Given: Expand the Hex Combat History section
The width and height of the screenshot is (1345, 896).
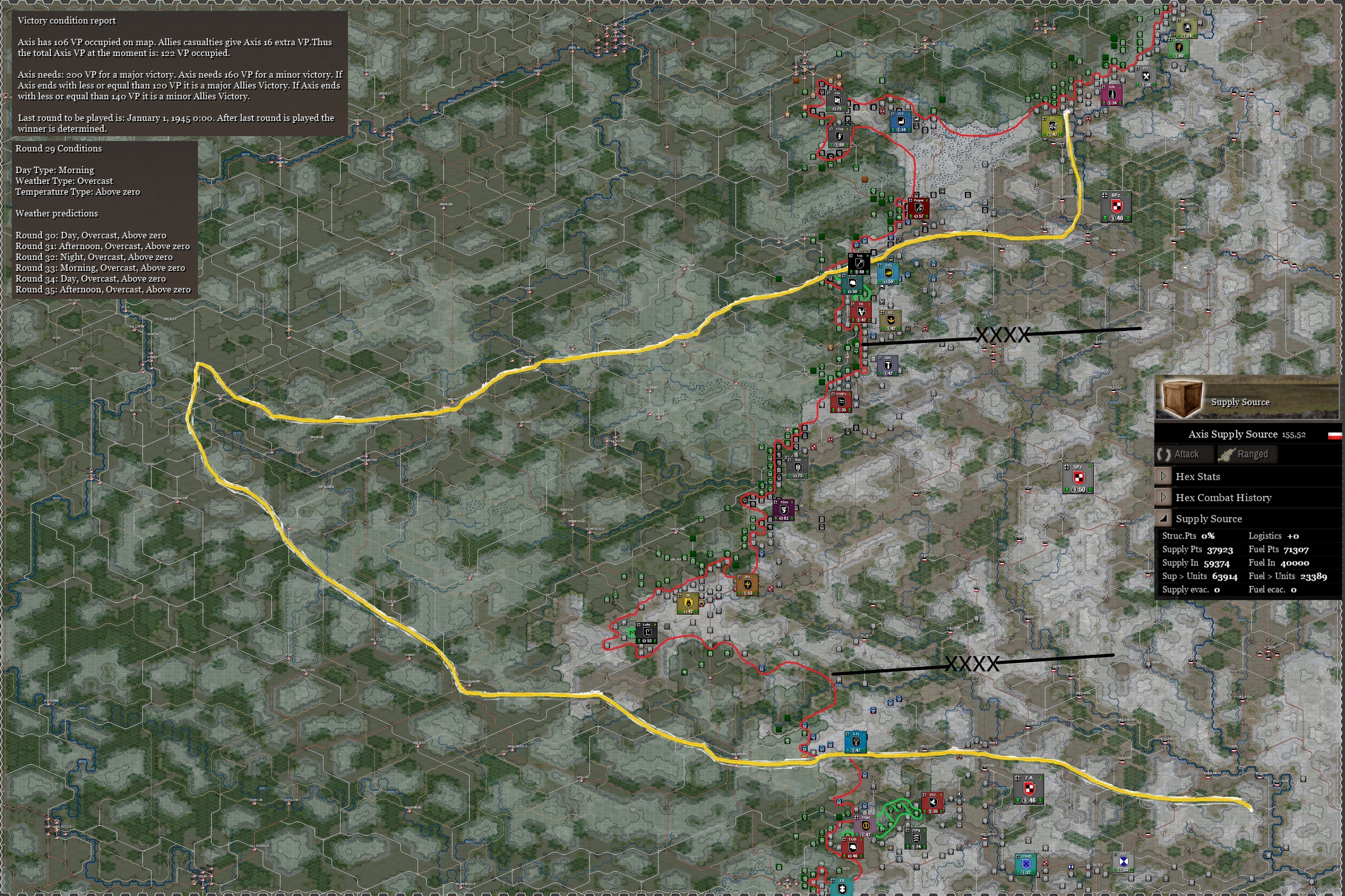Looking at the screenshot, I should pyautogui.click(x=1163, y=497).
